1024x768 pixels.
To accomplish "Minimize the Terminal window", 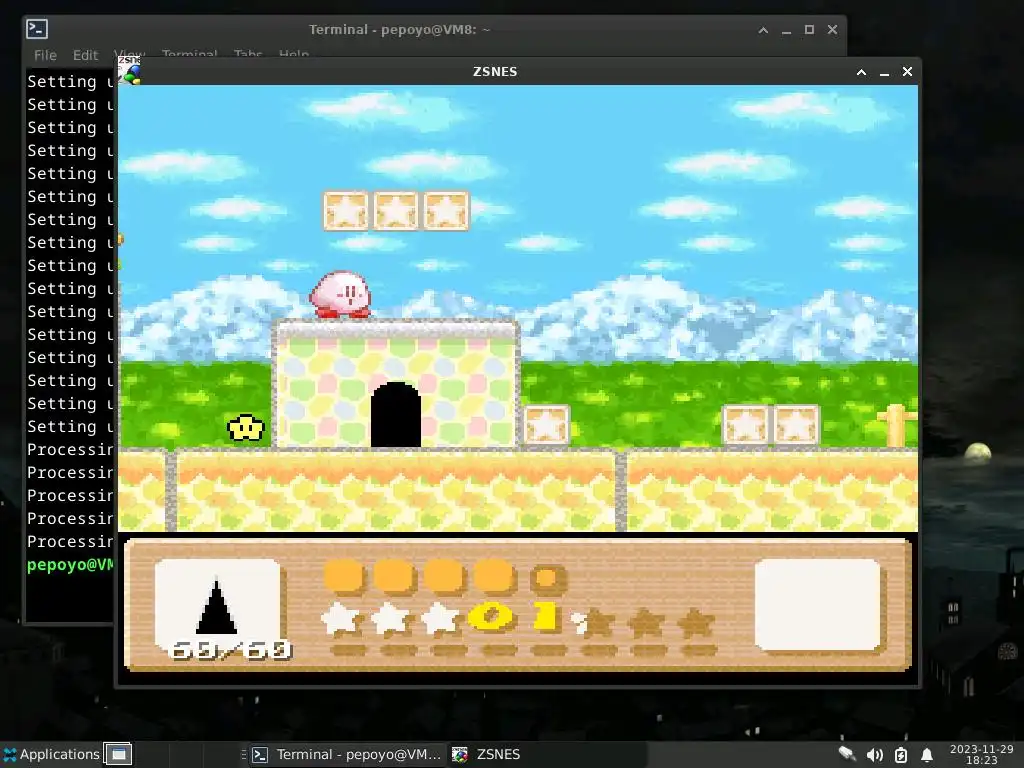I will point(786,29).
